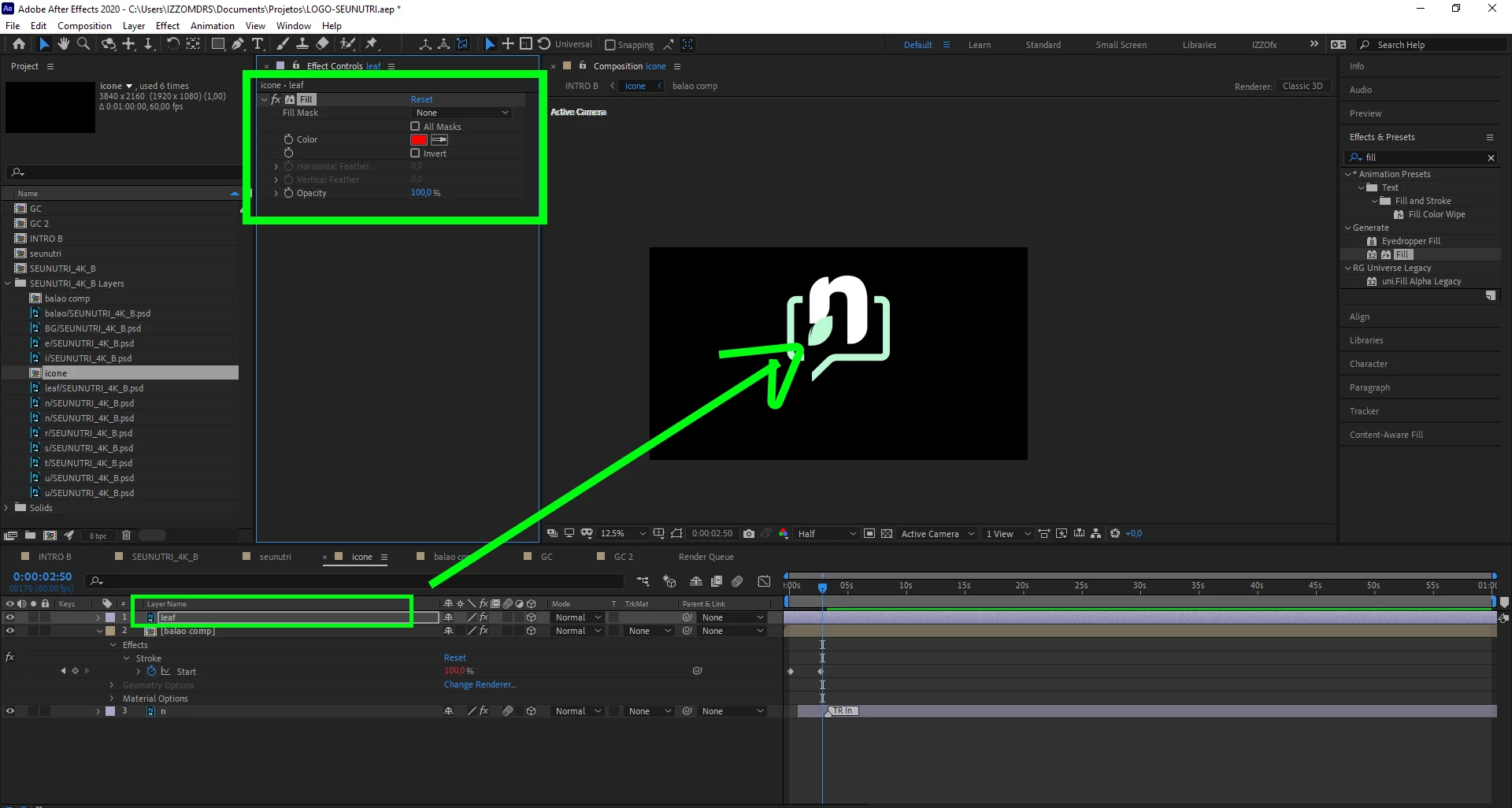Open the leaf layer's Normal mode dropdown
Viewport: 1512px width, 808px height.
(578, 617)
